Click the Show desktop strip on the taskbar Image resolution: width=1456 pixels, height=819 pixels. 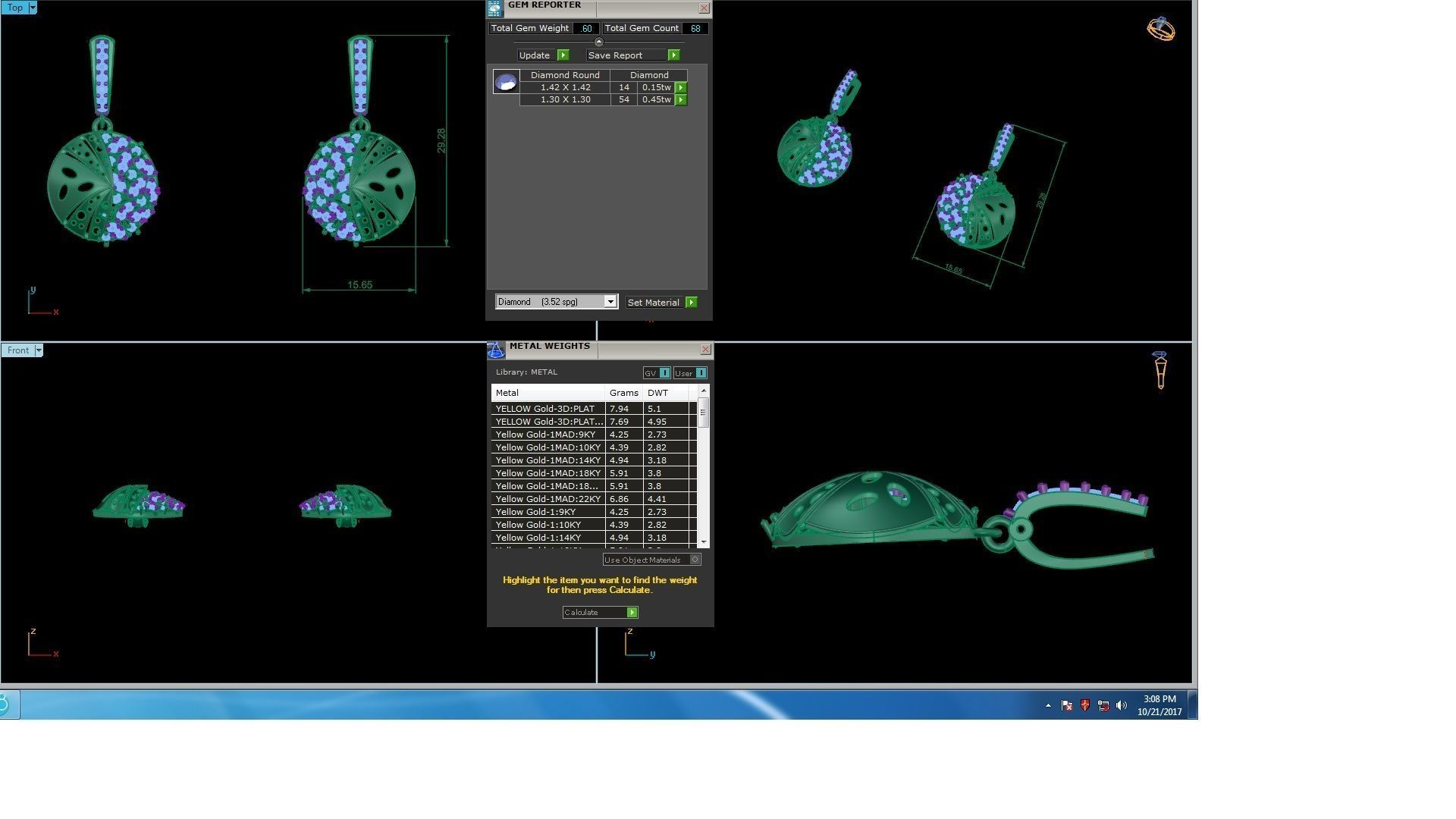tap(1193, 704)
